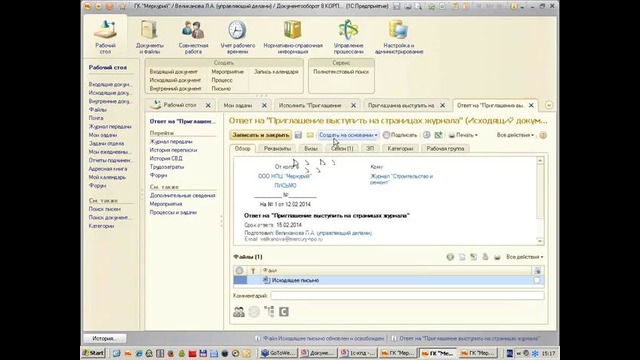This screenshot has width=640, height=360.
Task: Click the floppy disk save icon
Action: (x=298, y=135)
